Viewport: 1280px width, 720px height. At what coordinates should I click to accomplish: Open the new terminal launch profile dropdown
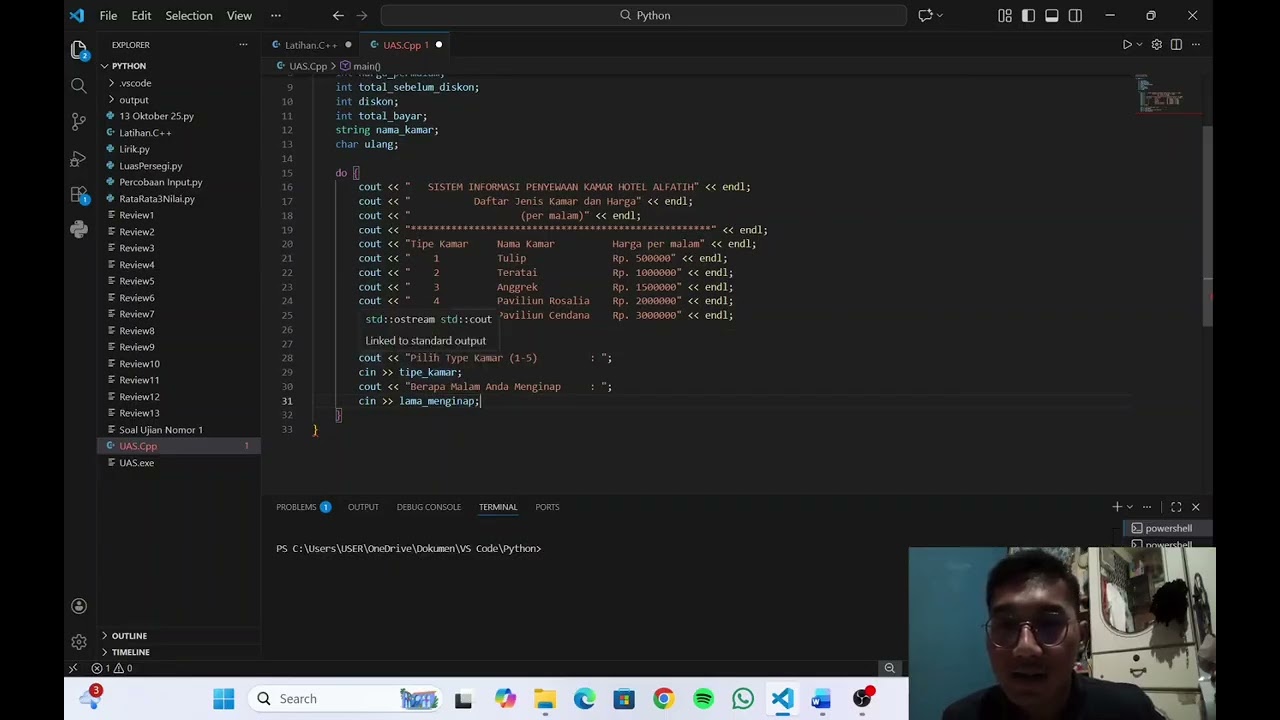click(x=1130, y=507)
